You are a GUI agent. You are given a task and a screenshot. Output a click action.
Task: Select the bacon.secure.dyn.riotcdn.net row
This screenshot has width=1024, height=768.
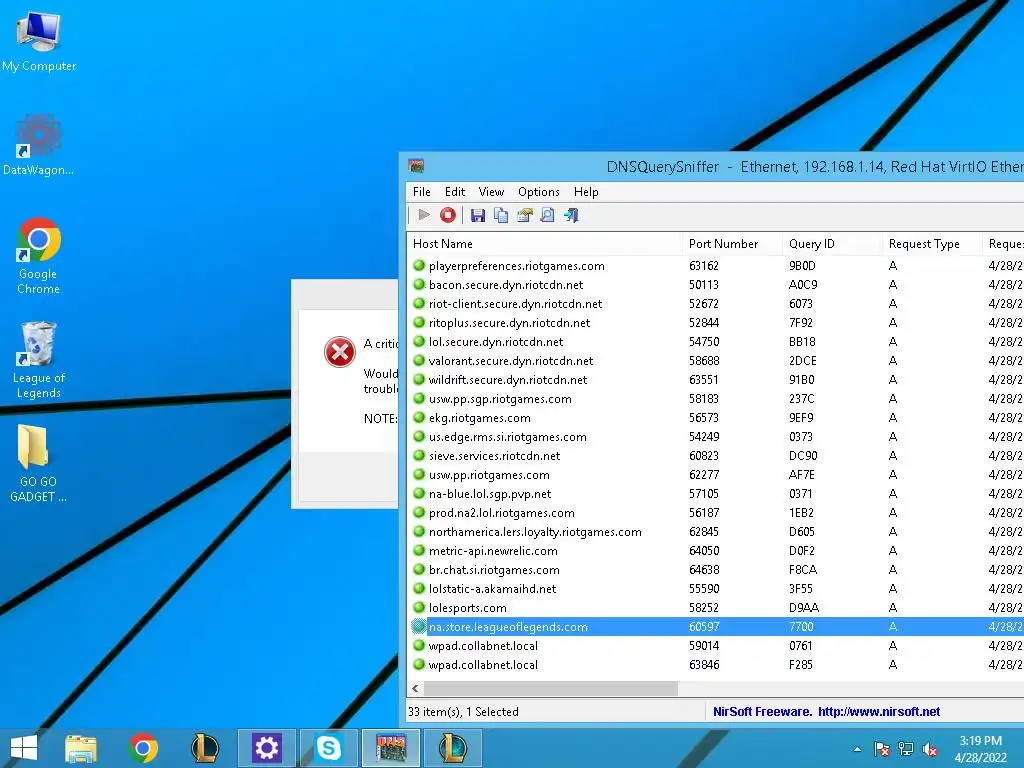click(x=715, y=285)
